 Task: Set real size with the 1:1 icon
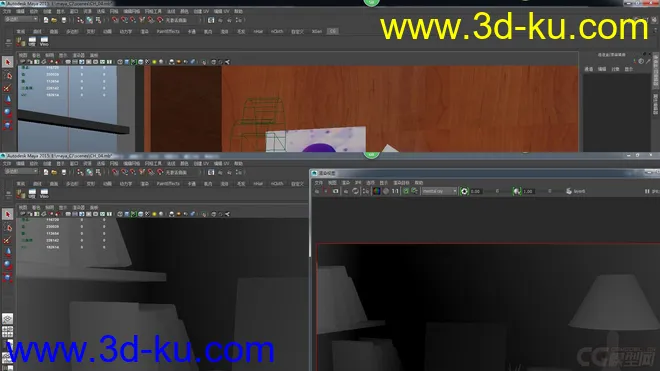pos(395,191)
